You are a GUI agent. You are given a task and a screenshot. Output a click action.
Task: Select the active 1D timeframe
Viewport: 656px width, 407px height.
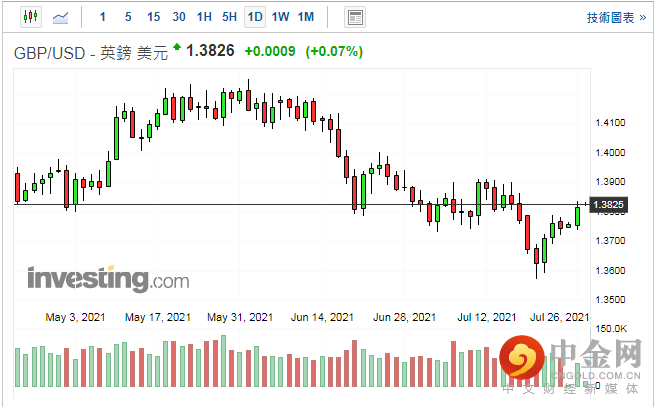tap(255, 17)
